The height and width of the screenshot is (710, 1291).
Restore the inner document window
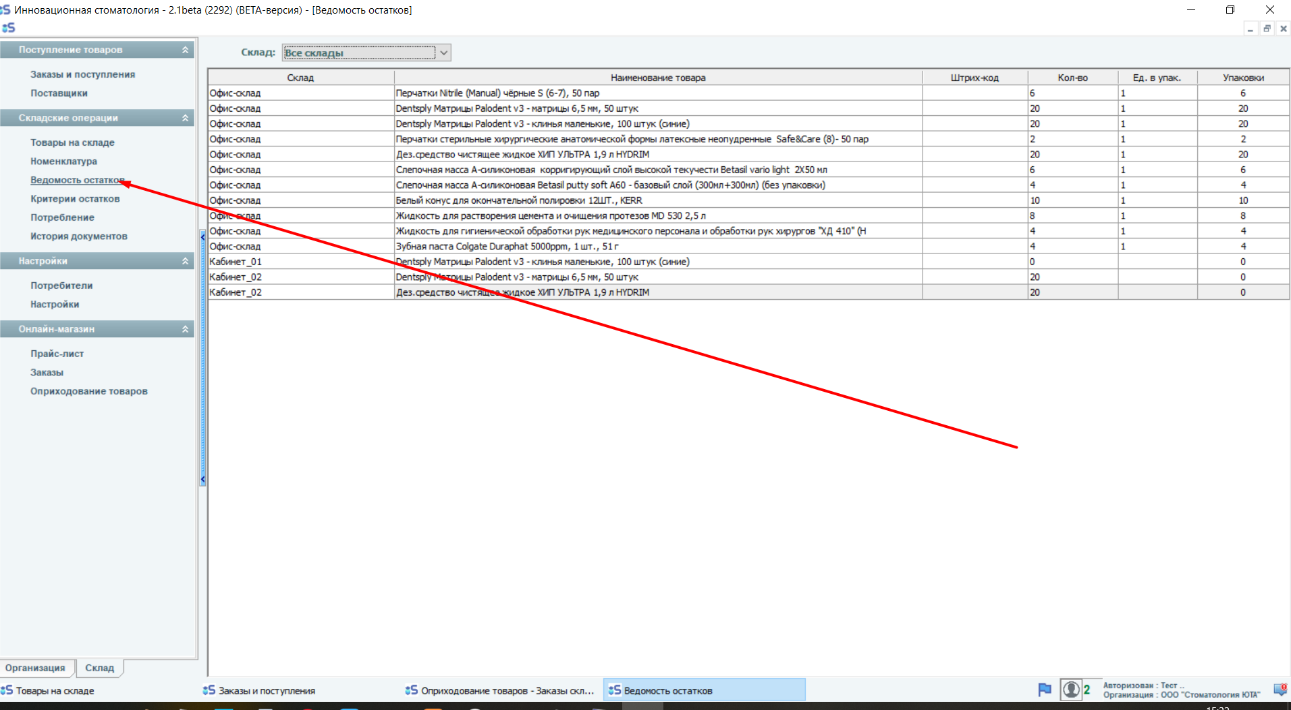point(1266,29)
